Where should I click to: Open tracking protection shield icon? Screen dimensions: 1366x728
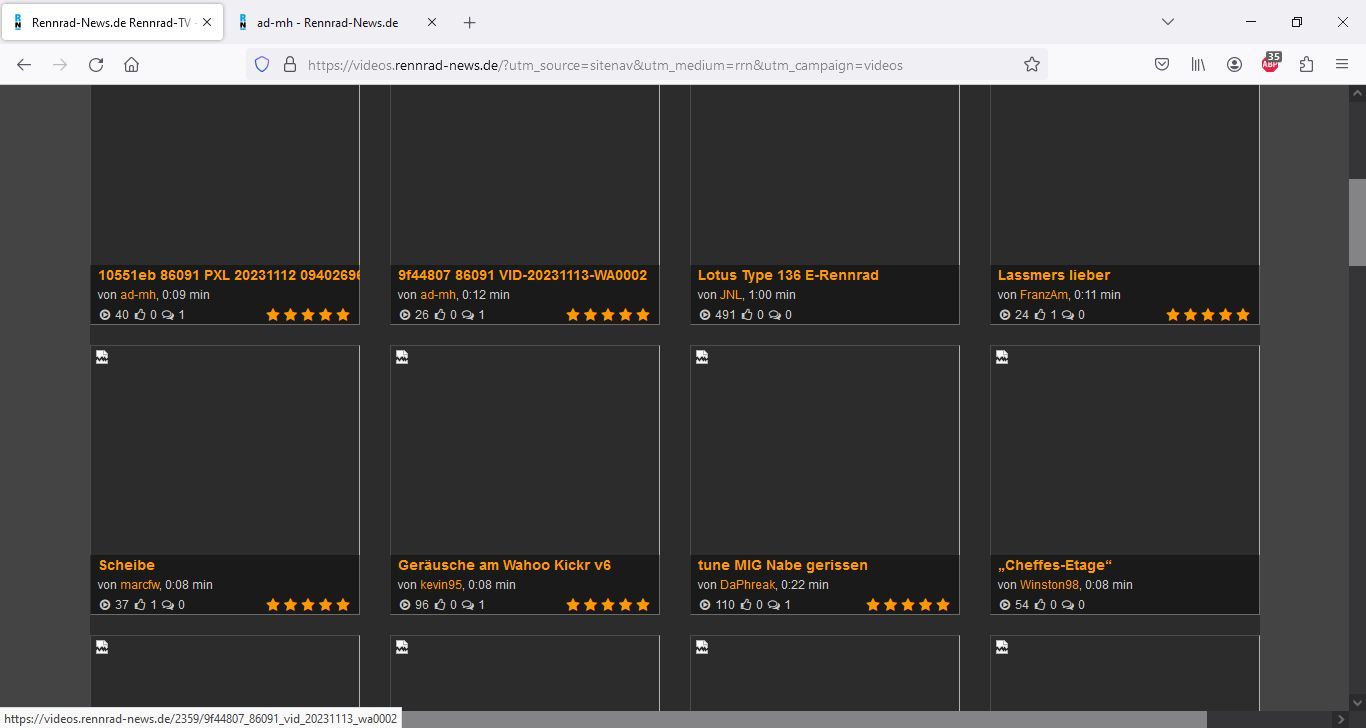[262, 64]
